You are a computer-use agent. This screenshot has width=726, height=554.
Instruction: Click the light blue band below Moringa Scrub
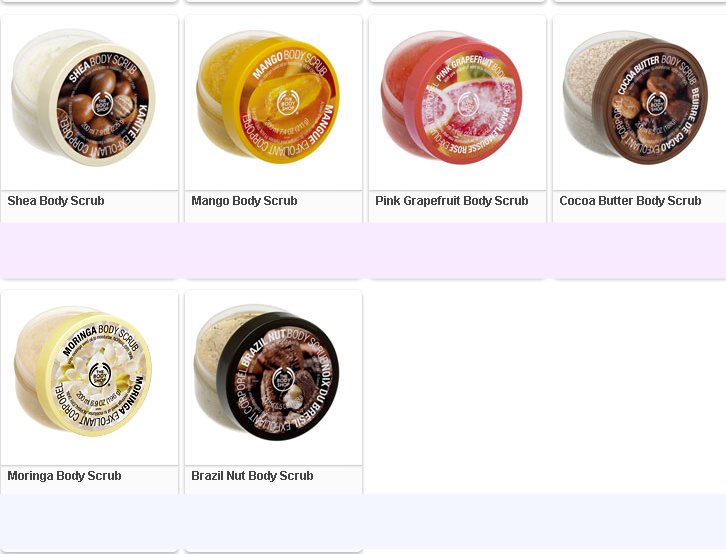89,522
